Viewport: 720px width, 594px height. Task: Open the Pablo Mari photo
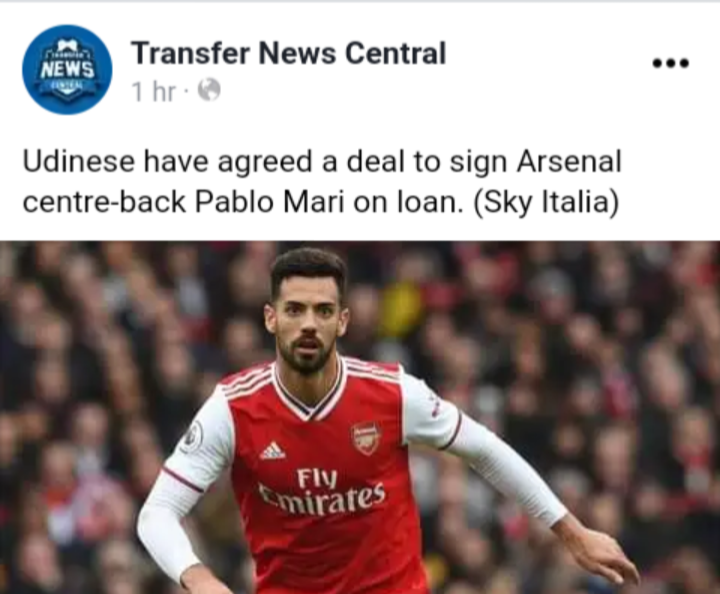click(x=360, y=417)
